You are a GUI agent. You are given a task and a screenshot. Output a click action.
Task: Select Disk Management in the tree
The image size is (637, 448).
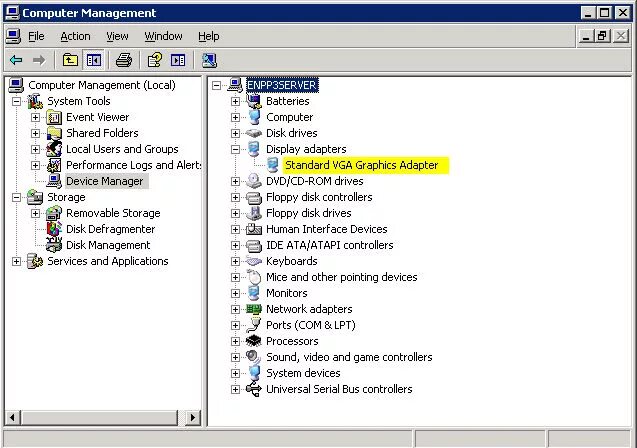tap(108, 245)
